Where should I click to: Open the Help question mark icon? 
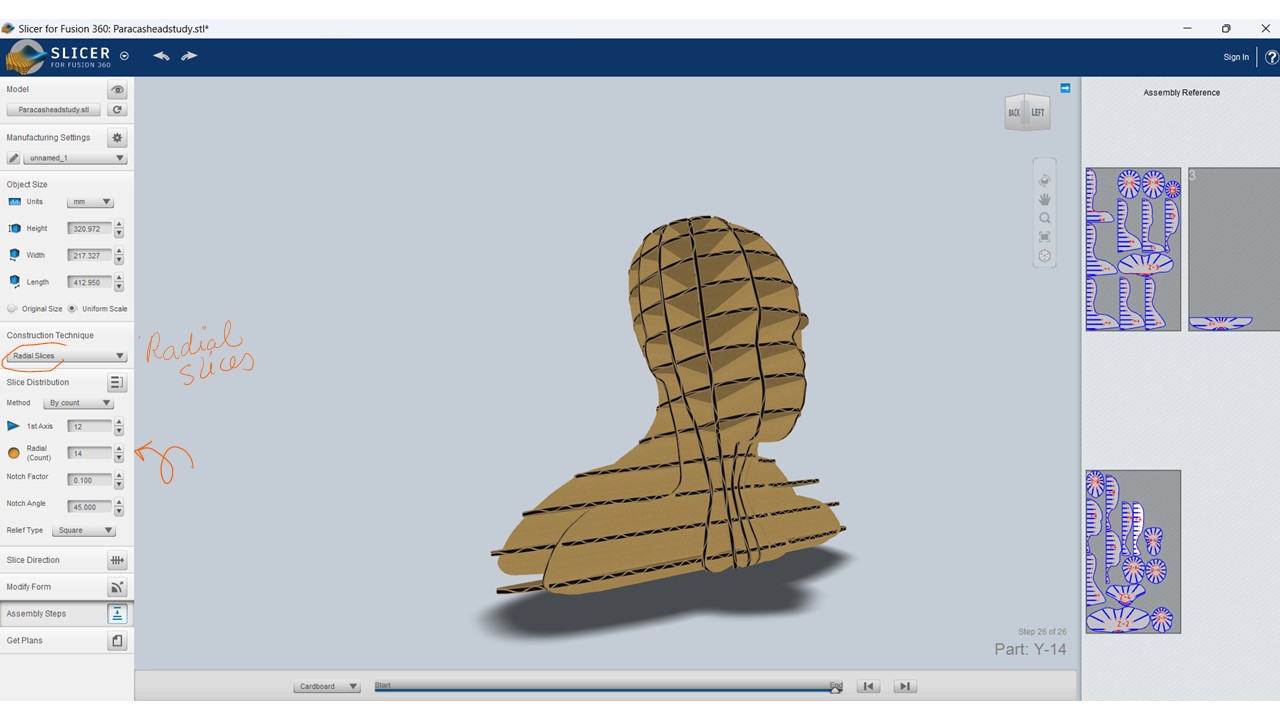tap(1272, 57)
